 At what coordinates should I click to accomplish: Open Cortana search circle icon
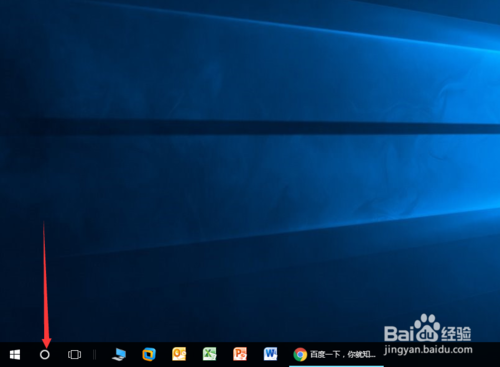click(45, 355)
